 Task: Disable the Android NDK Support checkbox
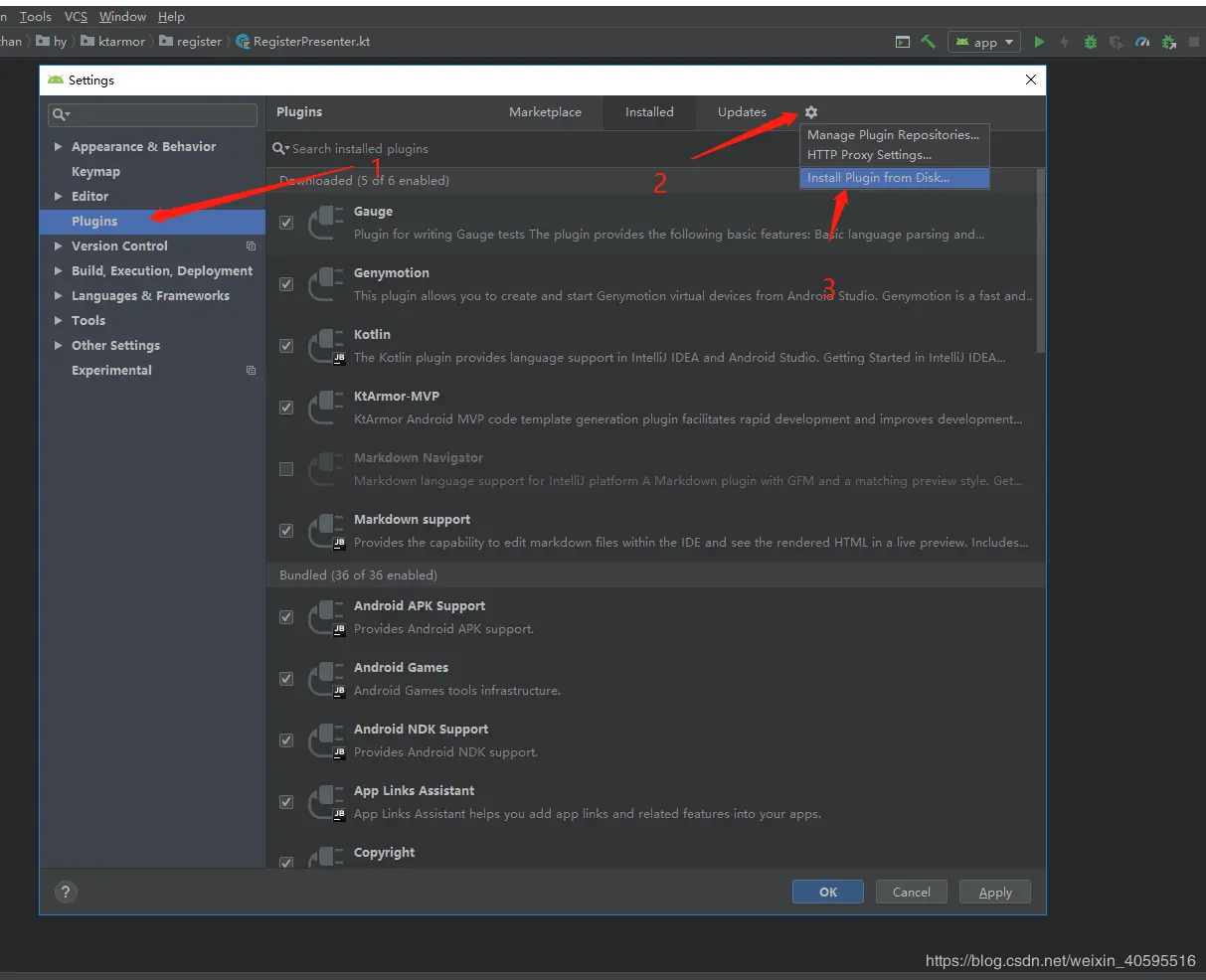click(x=286, y=740)
